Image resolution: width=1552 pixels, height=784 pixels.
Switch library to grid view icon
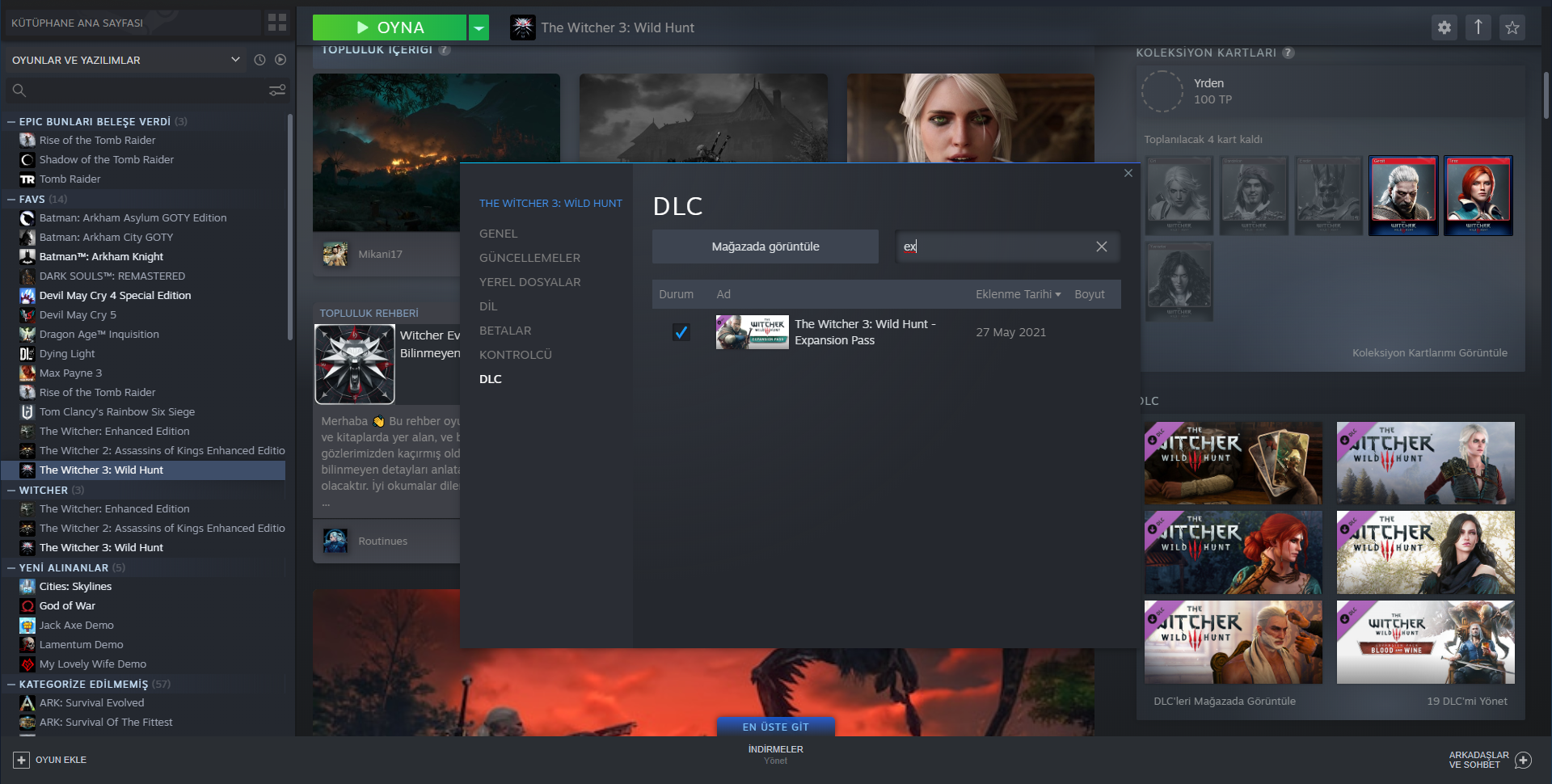[x=277, y=23]
